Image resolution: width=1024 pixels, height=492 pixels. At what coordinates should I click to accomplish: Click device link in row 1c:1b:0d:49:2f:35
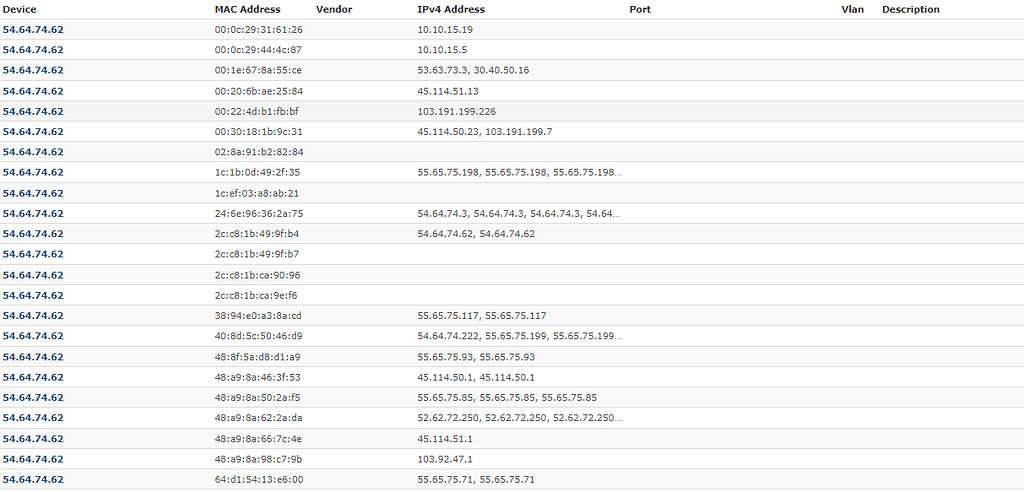click(x=33, y=172)
